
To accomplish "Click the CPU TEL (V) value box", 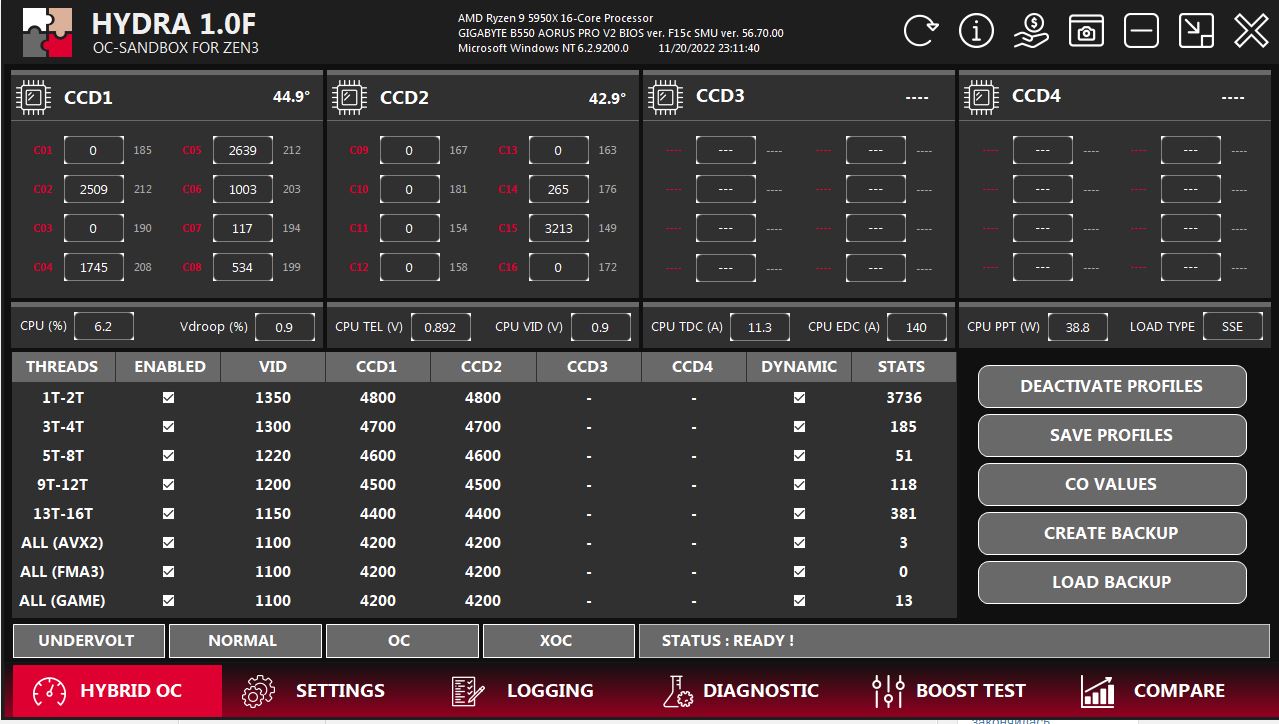I will point(441,327).
